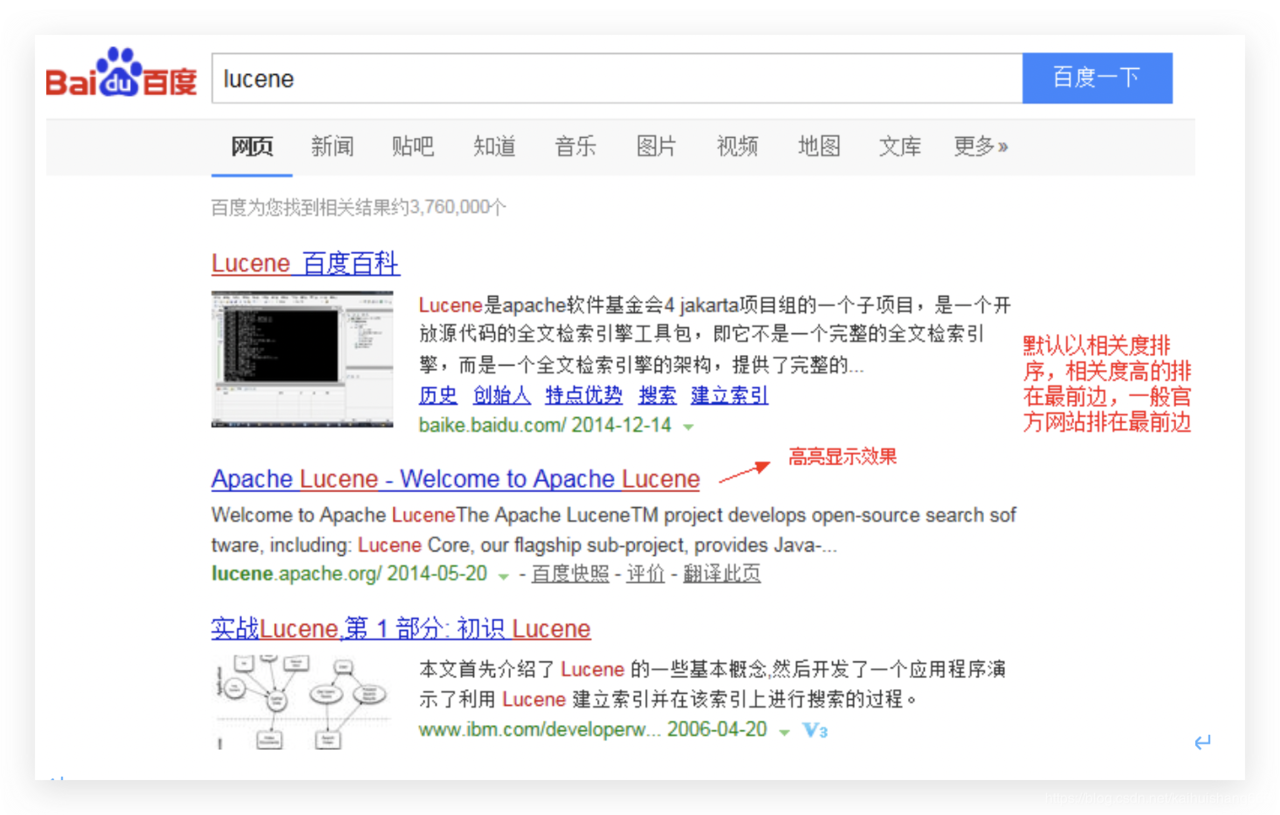This screenshot has height=815, width=1280.
Task: Click the Lucene 百度百科 result thumbnail
Action: click(302, 359)
